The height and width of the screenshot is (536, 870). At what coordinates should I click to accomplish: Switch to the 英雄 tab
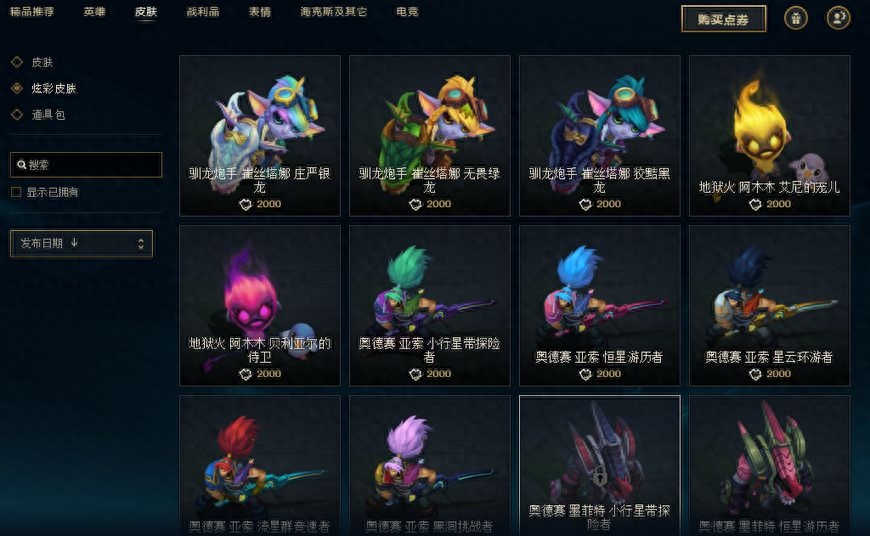[95, 12]
